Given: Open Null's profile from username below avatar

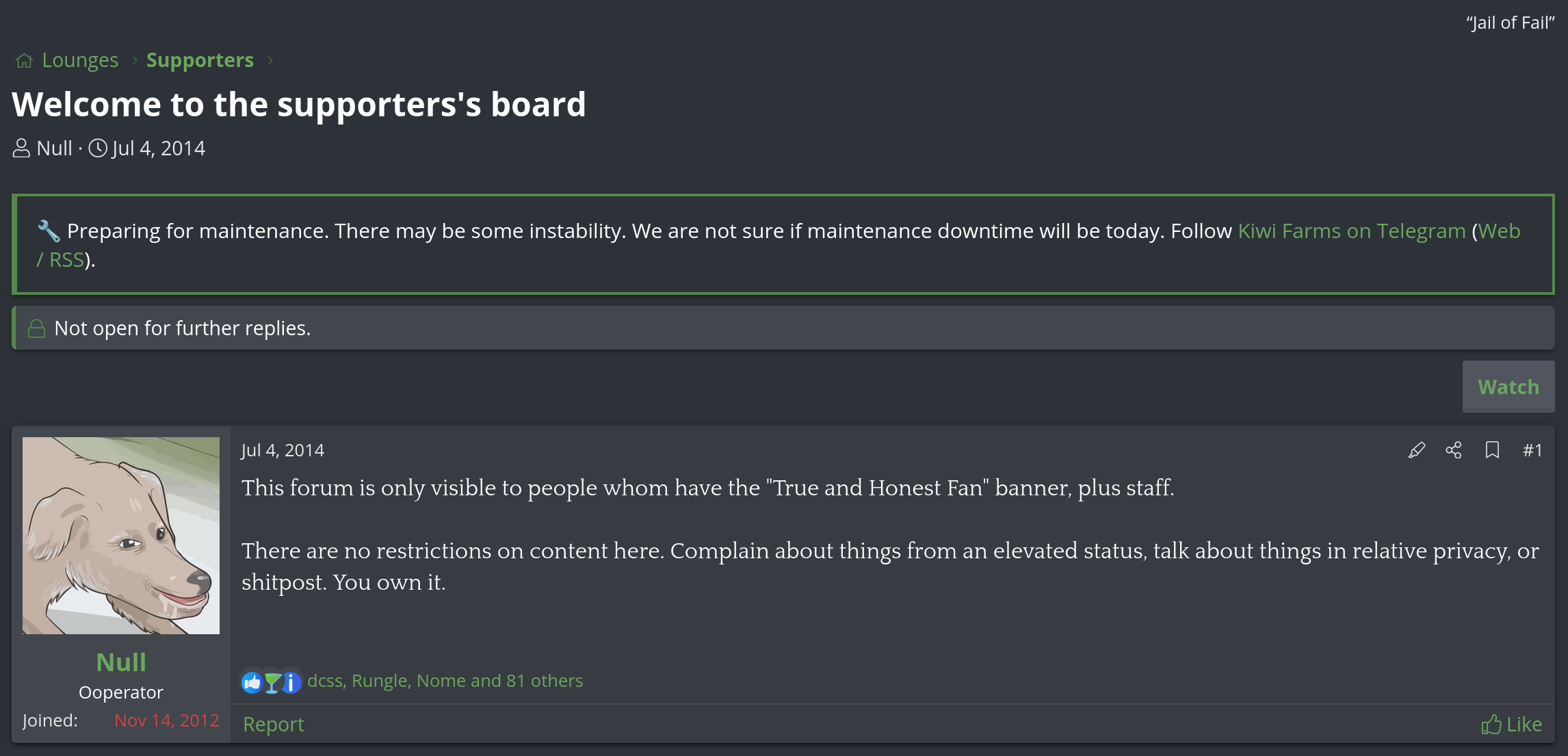Looking at the screenshot, I should click(121, 662).
